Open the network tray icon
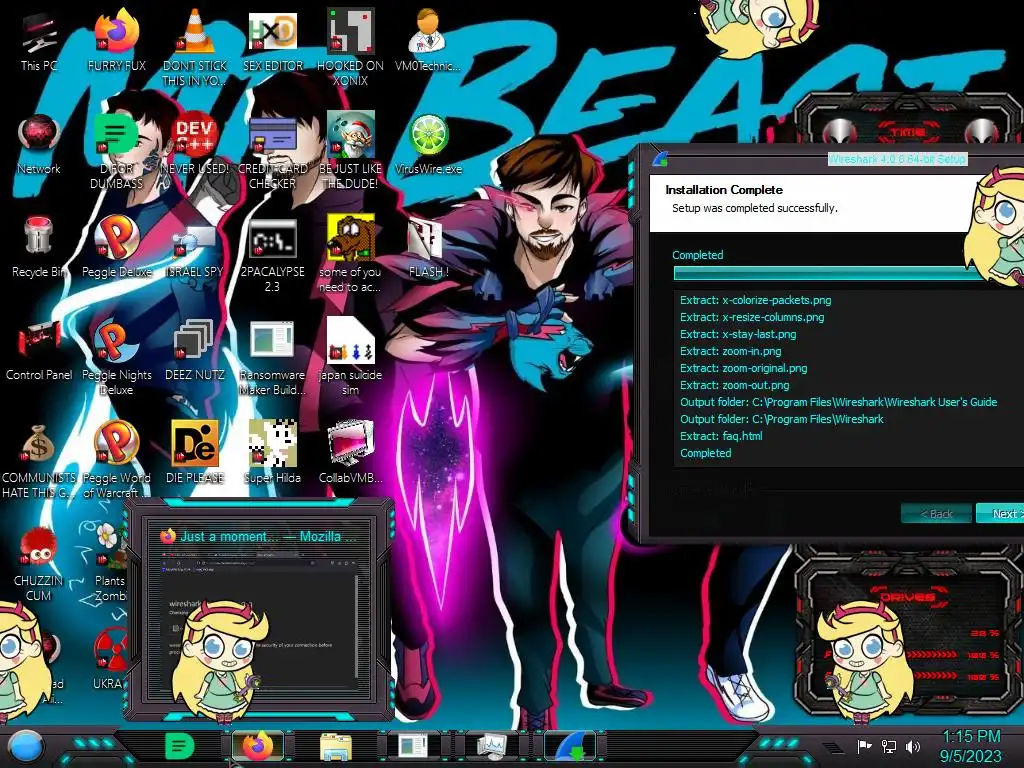Viewport: 1024px width, 768px height. click(x=889, y=746)
